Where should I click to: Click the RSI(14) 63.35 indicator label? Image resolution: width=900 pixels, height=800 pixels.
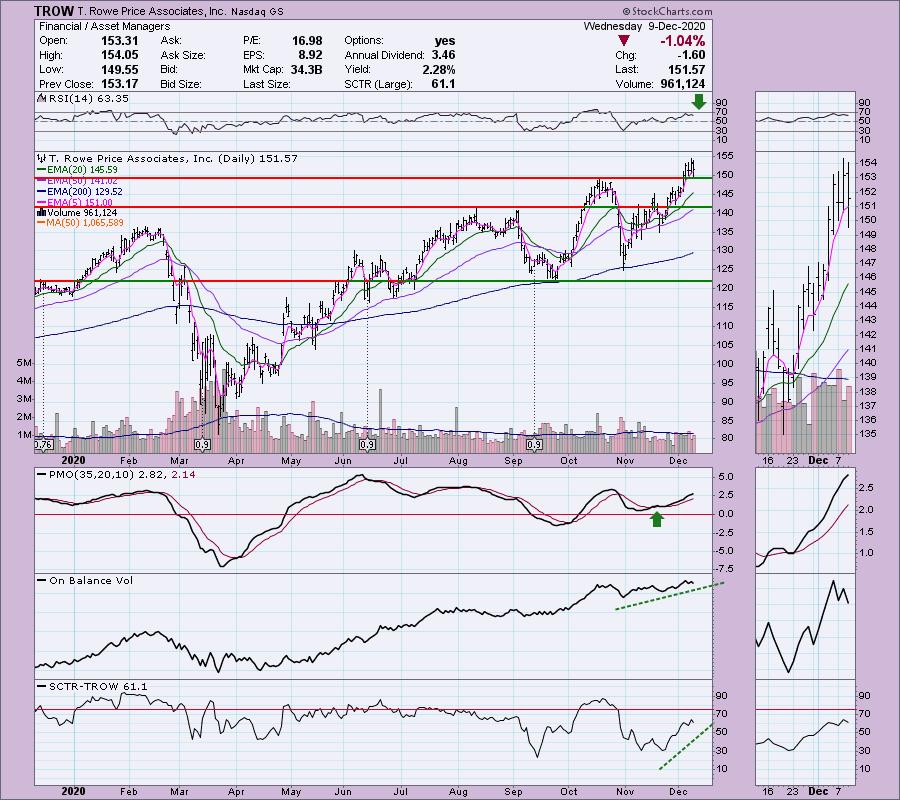pos(89,98)
